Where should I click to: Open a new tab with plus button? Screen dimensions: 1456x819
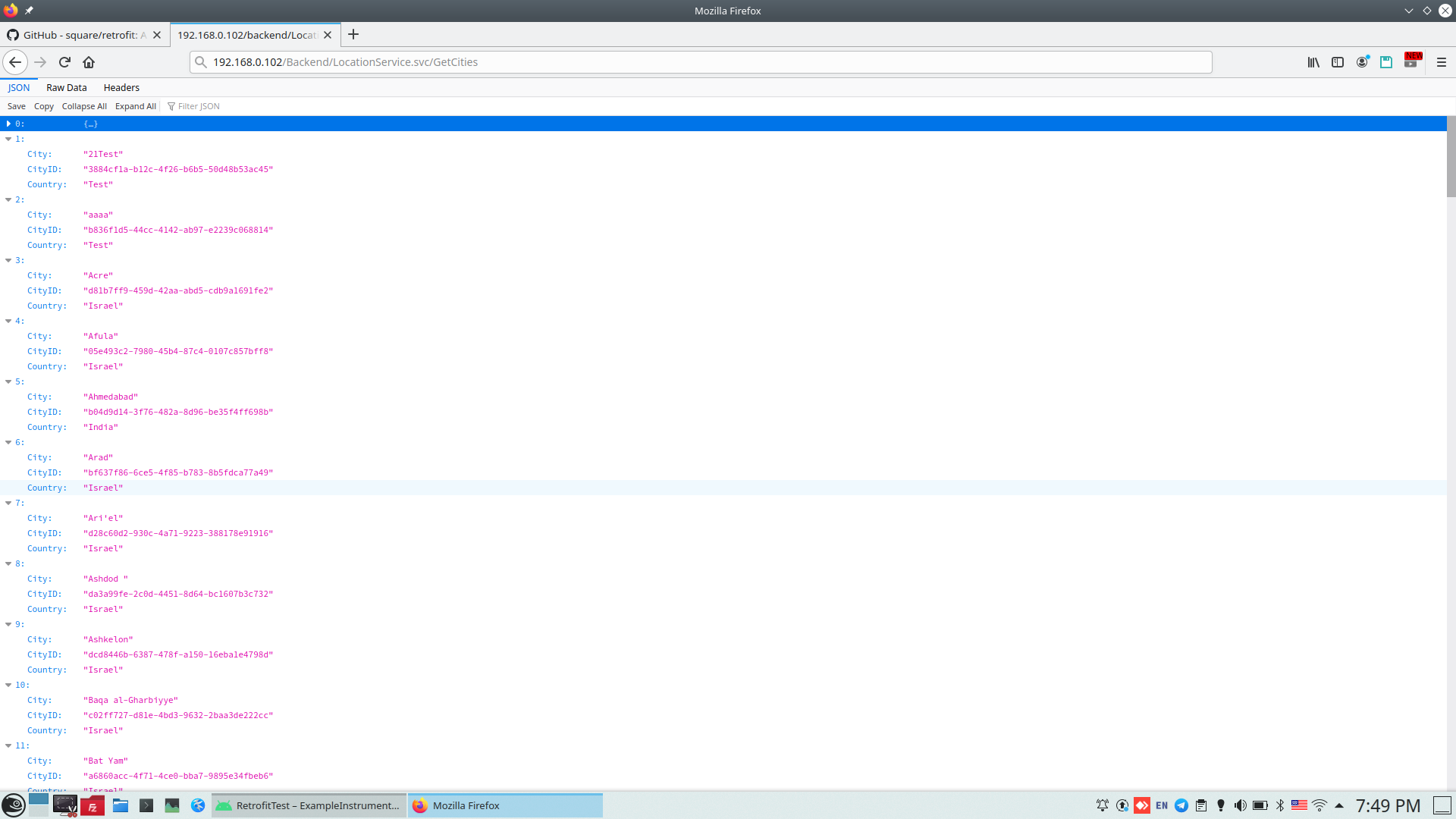(353, 35)
